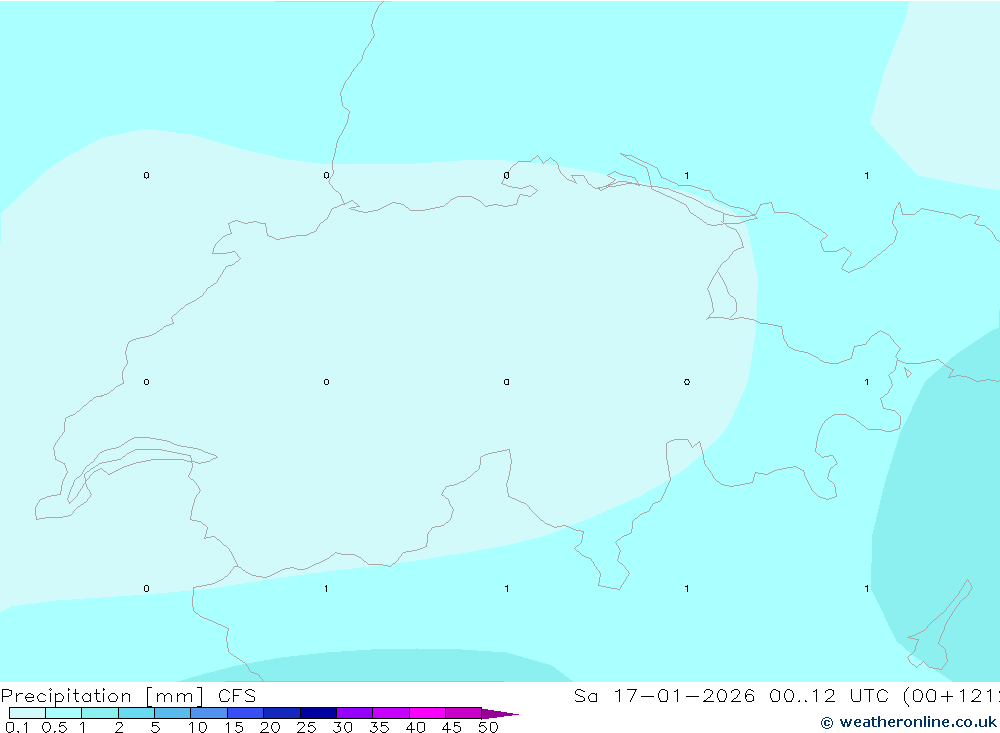Click the '45' legend scale label

coord(452,727)
